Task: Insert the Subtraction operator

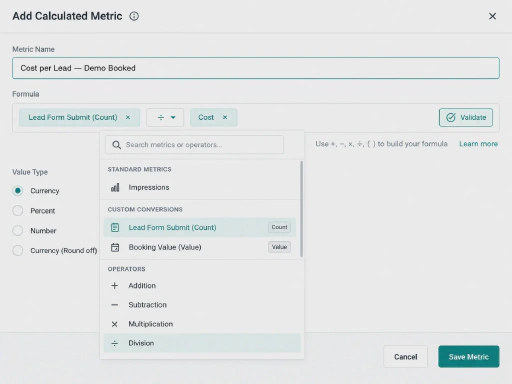Action: click(x=202, y=305)
